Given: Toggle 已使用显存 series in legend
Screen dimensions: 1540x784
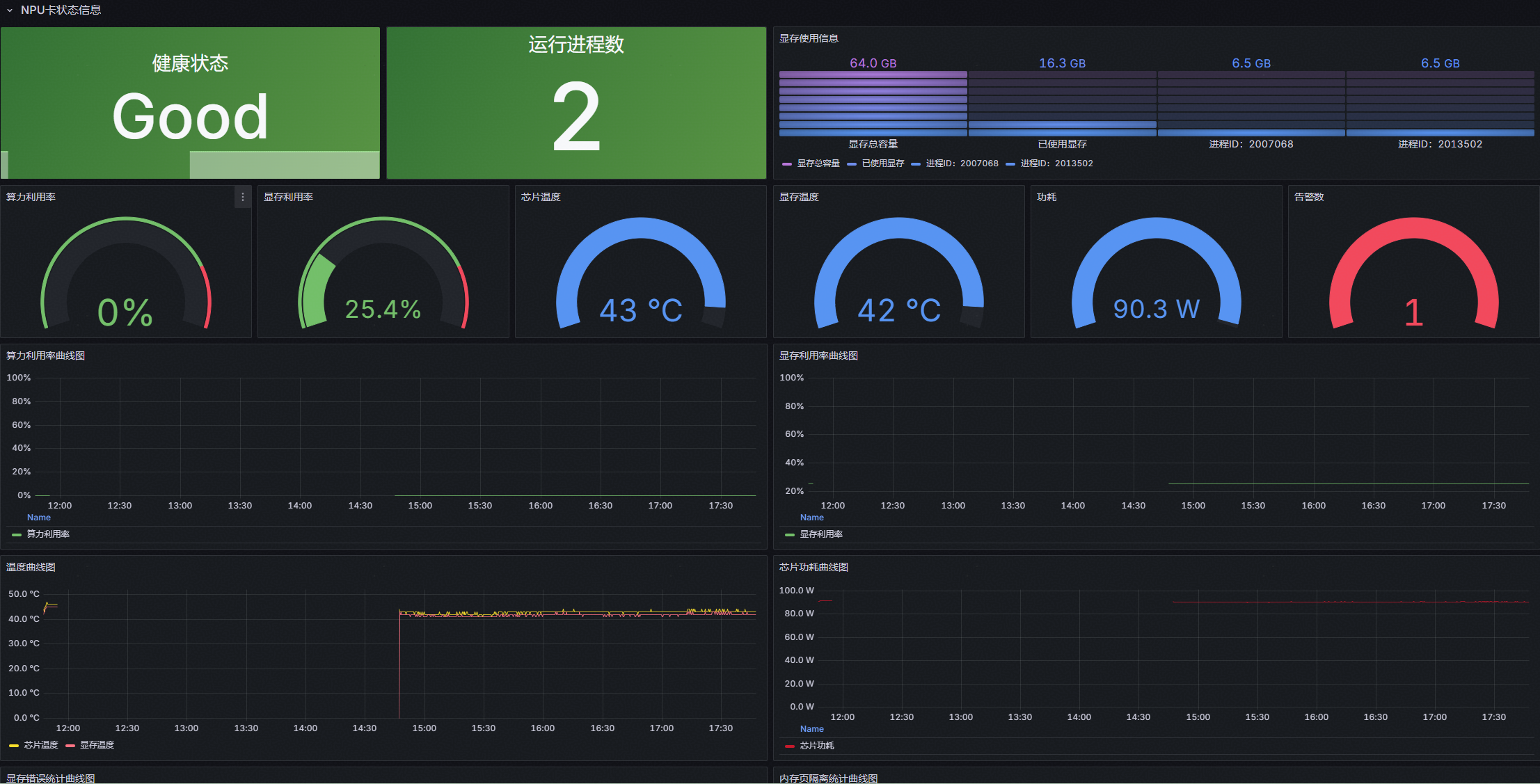Looking at the screenshot, I should click(882, 163).
